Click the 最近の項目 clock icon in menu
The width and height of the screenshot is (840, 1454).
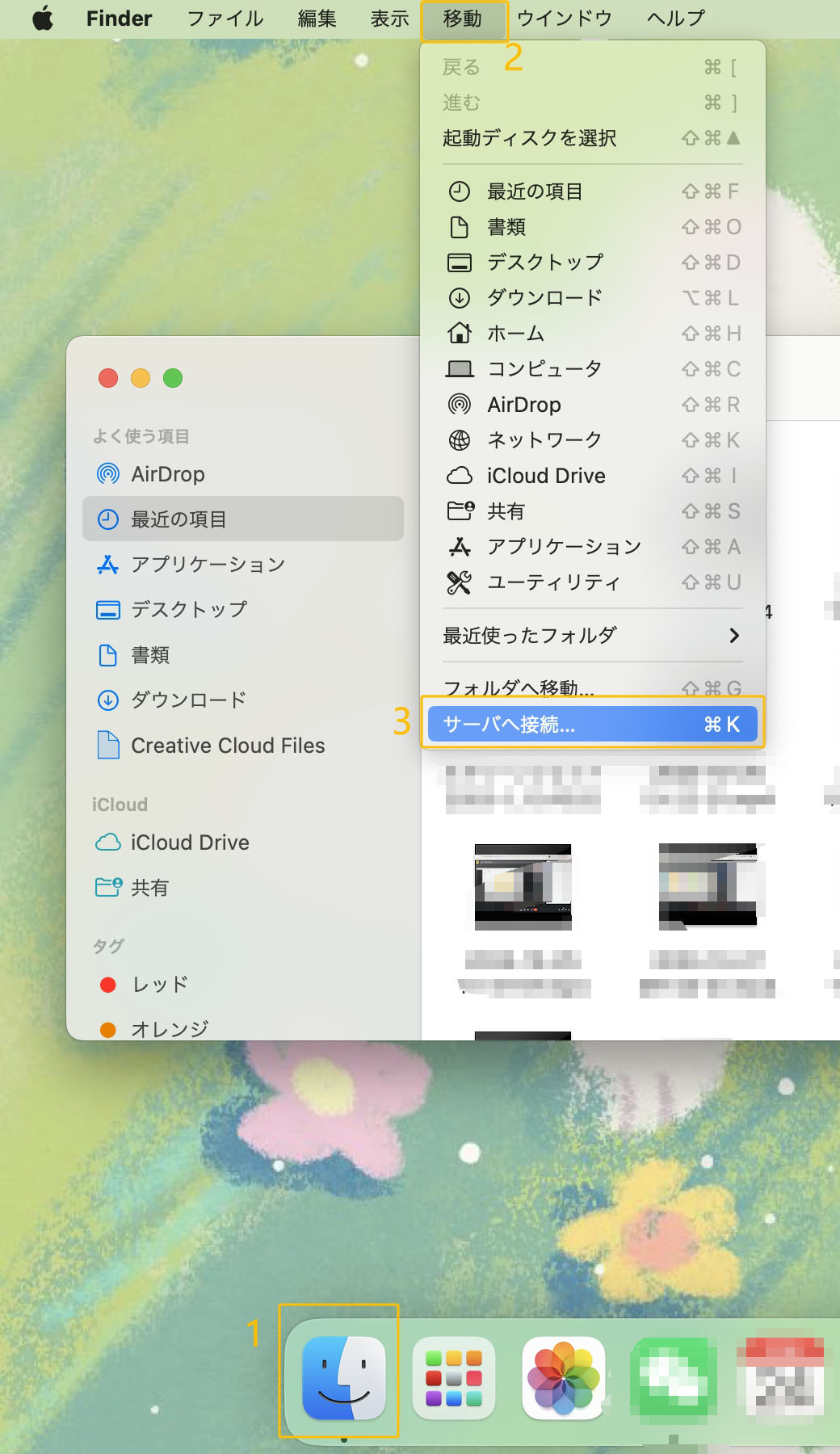pos(459,191)
